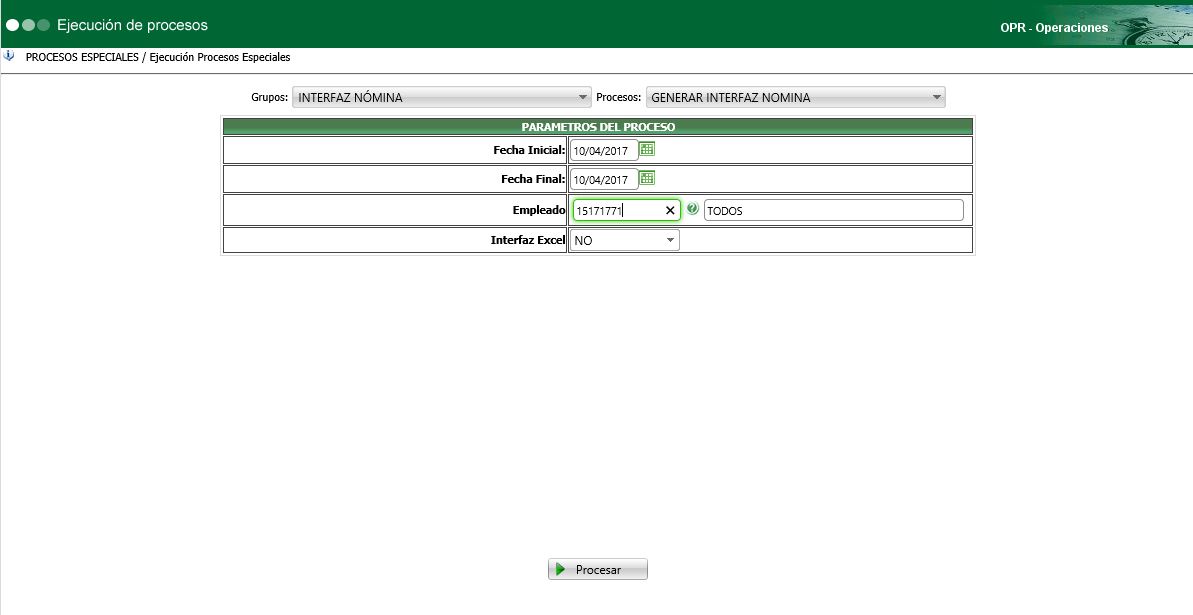
Task: Click the TODOS employee name field
Action: pyautogui.click(x=834, y=211)
